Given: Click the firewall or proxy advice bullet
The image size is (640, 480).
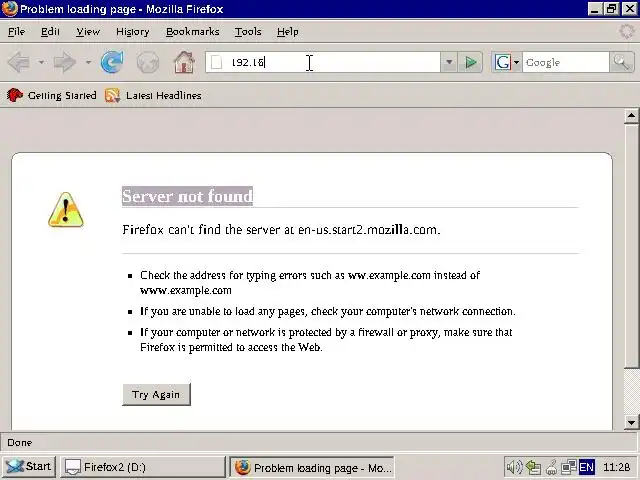Looking at the screenshot, I should coord(326,340).
